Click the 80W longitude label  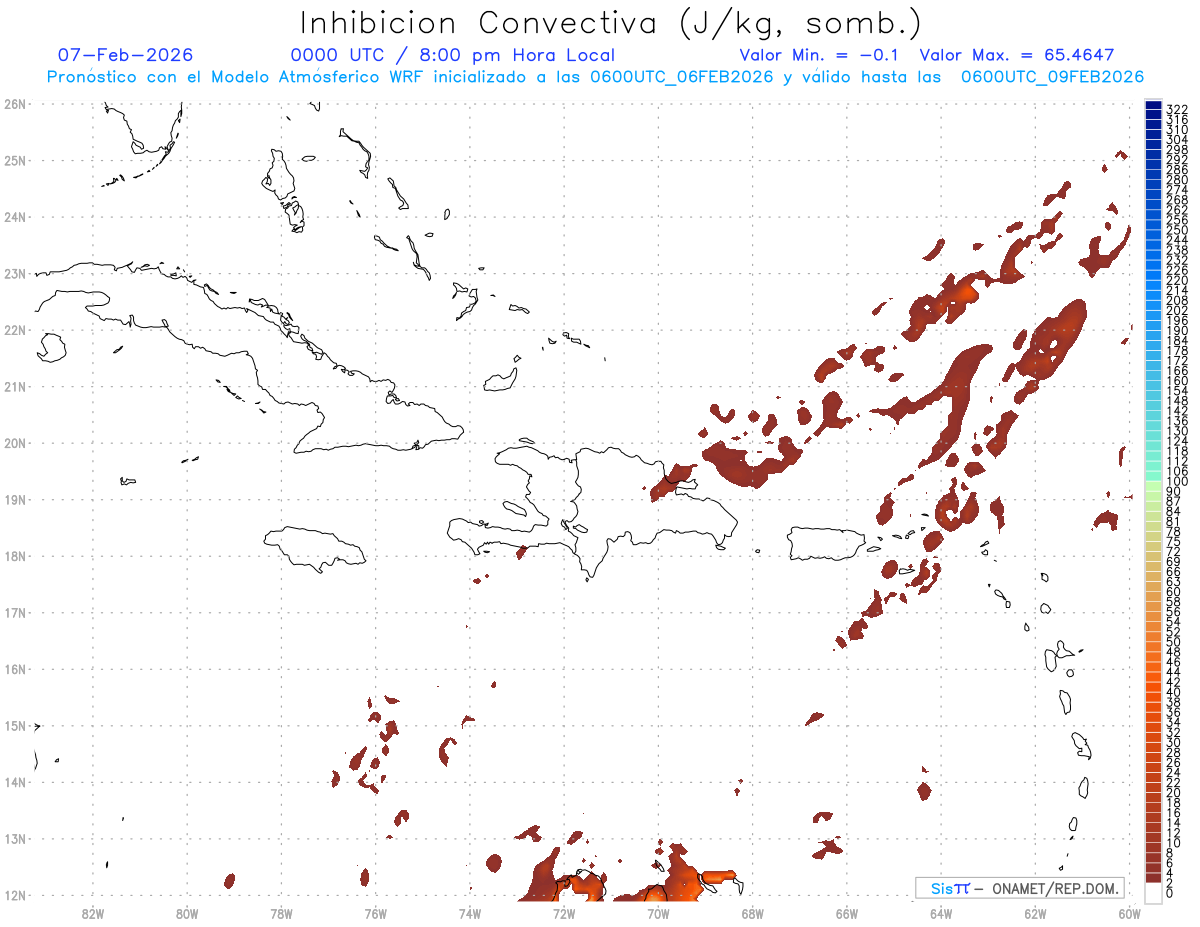pos(187,913)
